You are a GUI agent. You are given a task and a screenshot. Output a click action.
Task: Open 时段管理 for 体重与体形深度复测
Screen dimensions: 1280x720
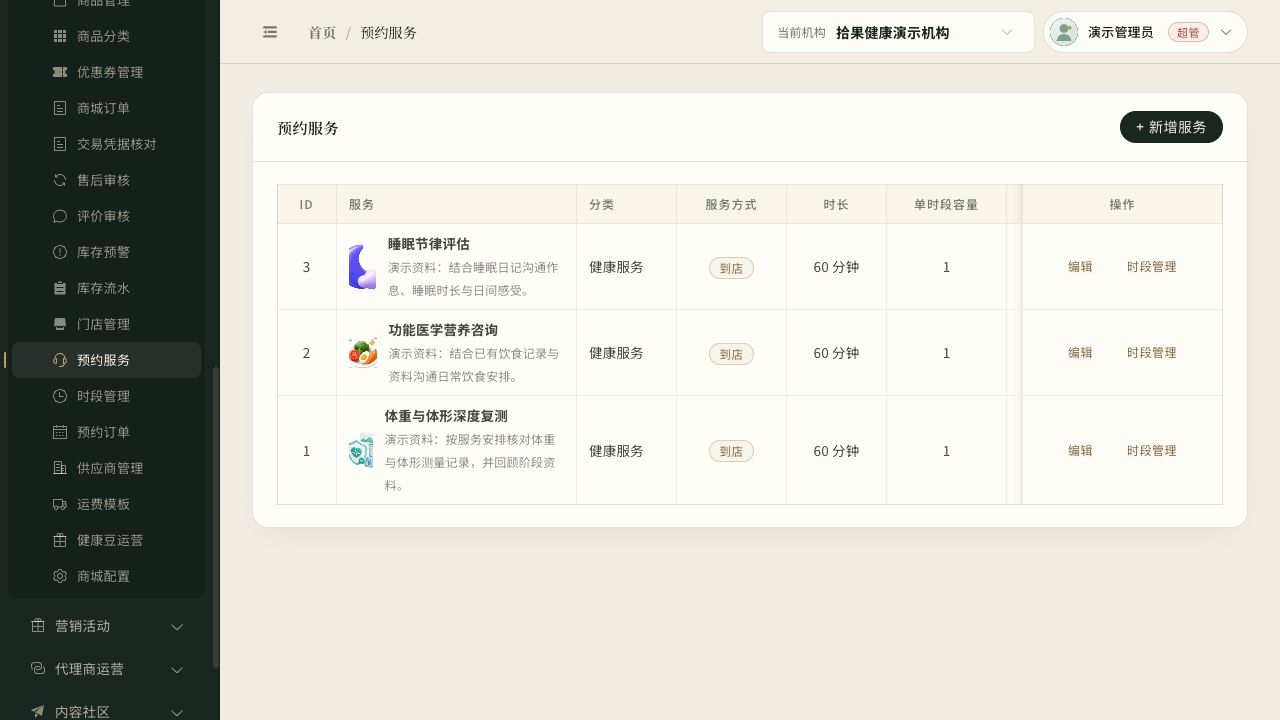1151,451
